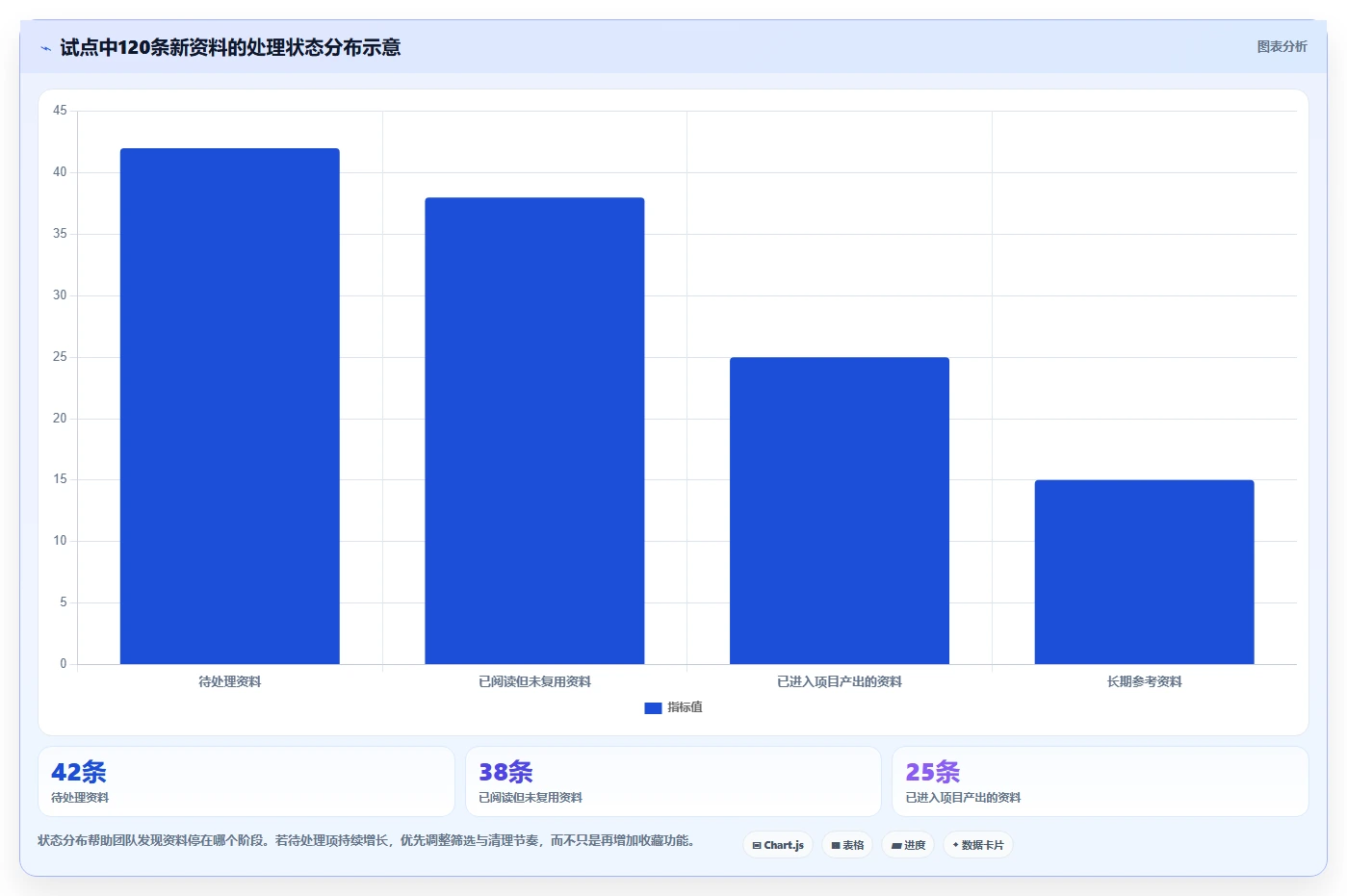Click the 38条 value in the stat card
Image resolution: width=1347 pixels, height=896 pixels.
[505, 772]
